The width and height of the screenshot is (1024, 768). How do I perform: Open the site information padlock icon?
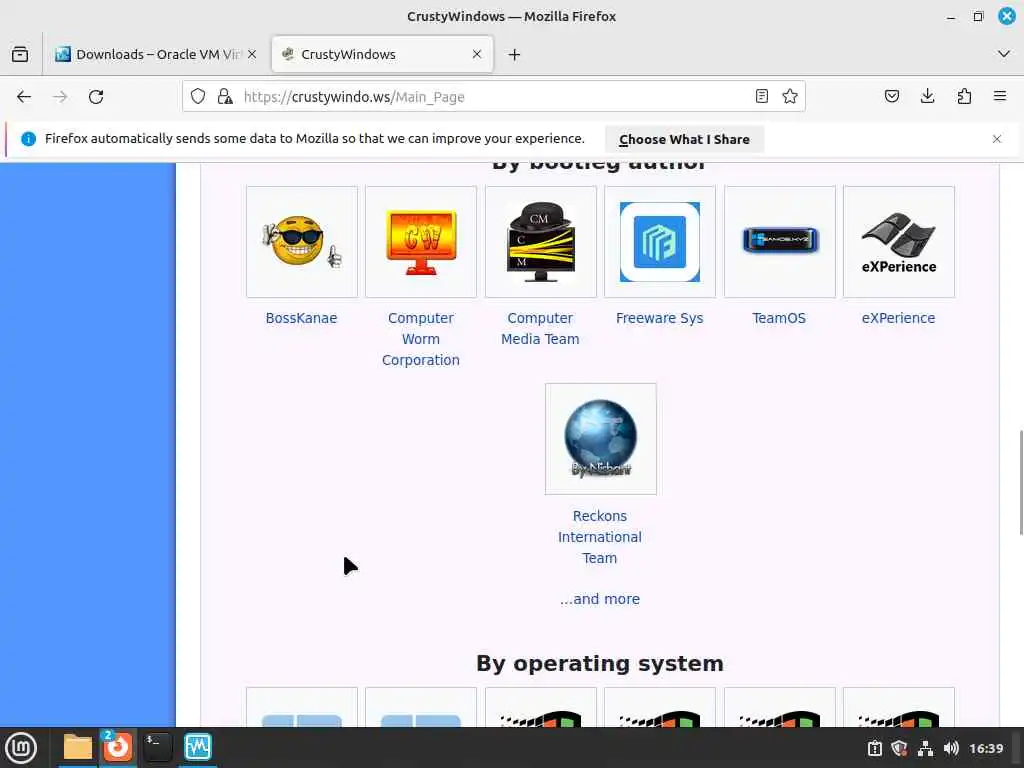click(225, 97)
